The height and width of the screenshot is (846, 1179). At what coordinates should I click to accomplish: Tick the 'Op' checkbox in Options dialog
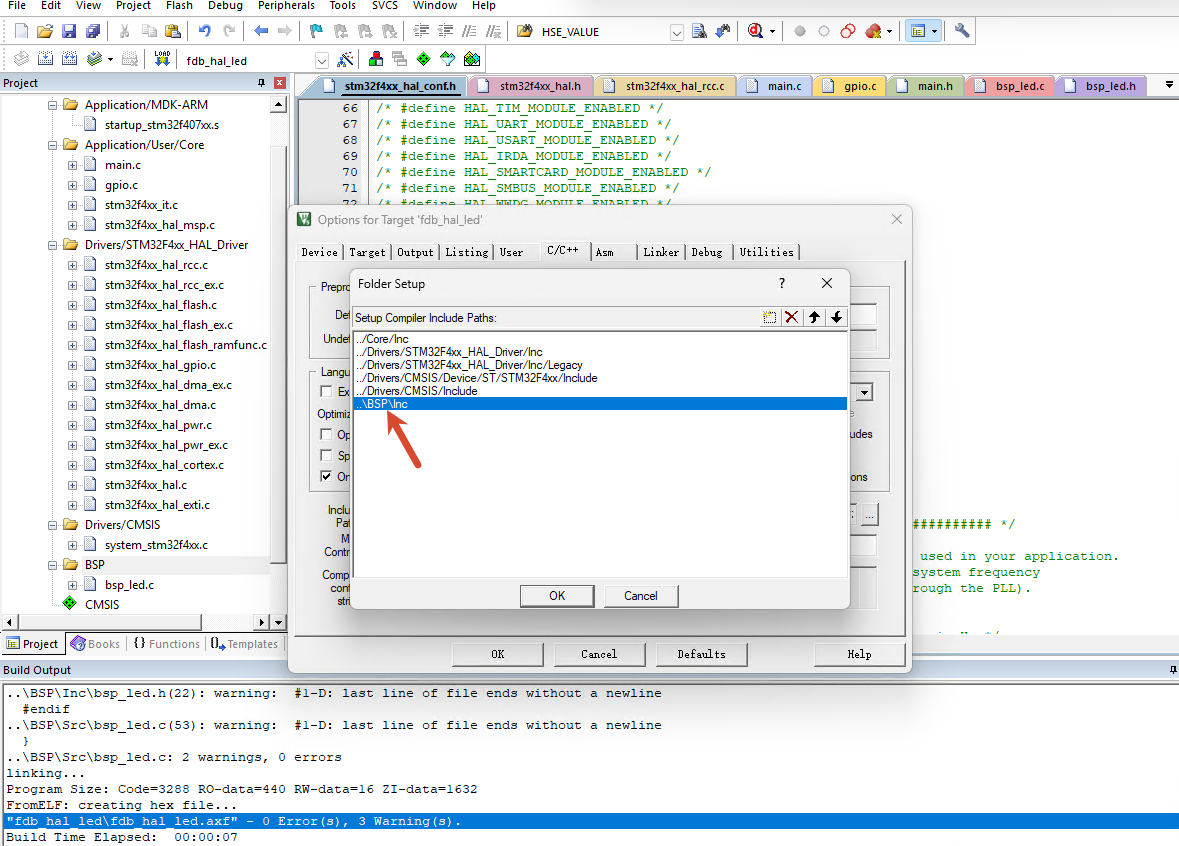pos(326,435)
